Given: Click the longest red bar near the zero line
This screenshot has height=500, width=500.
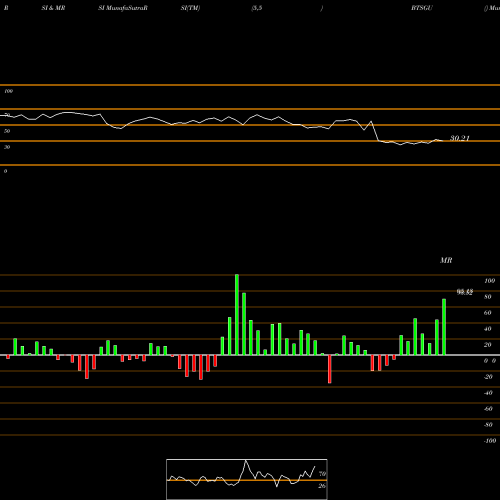Looking at the screenshot, I should pos(330,369).
